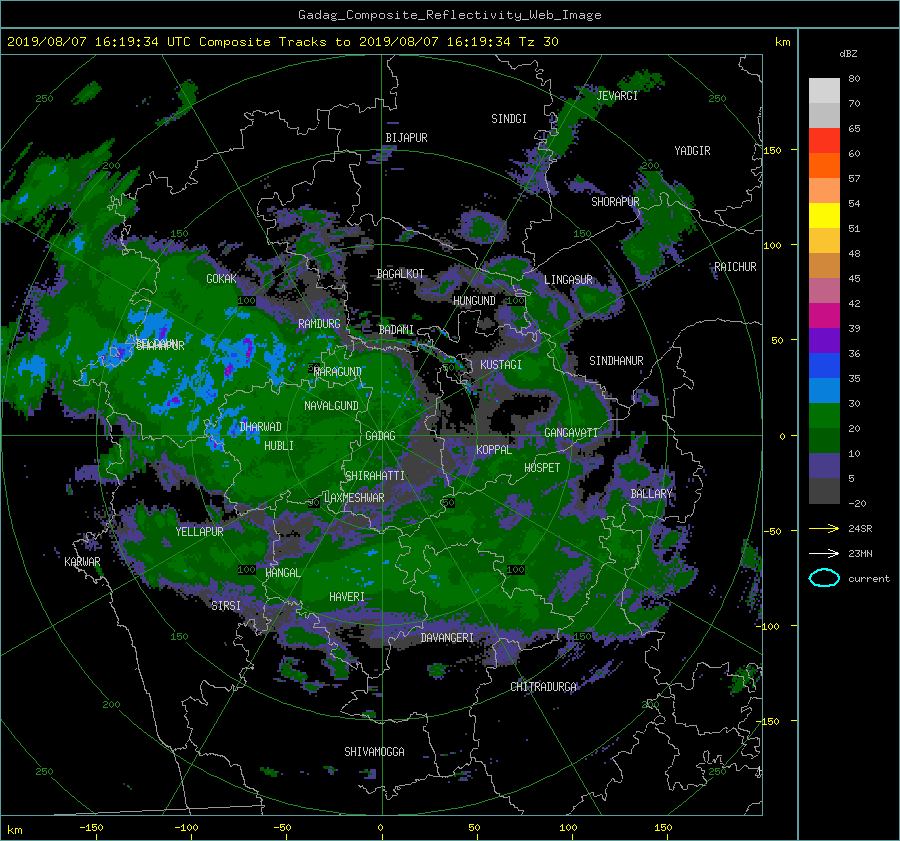Click the HANGAL town label

282,573
